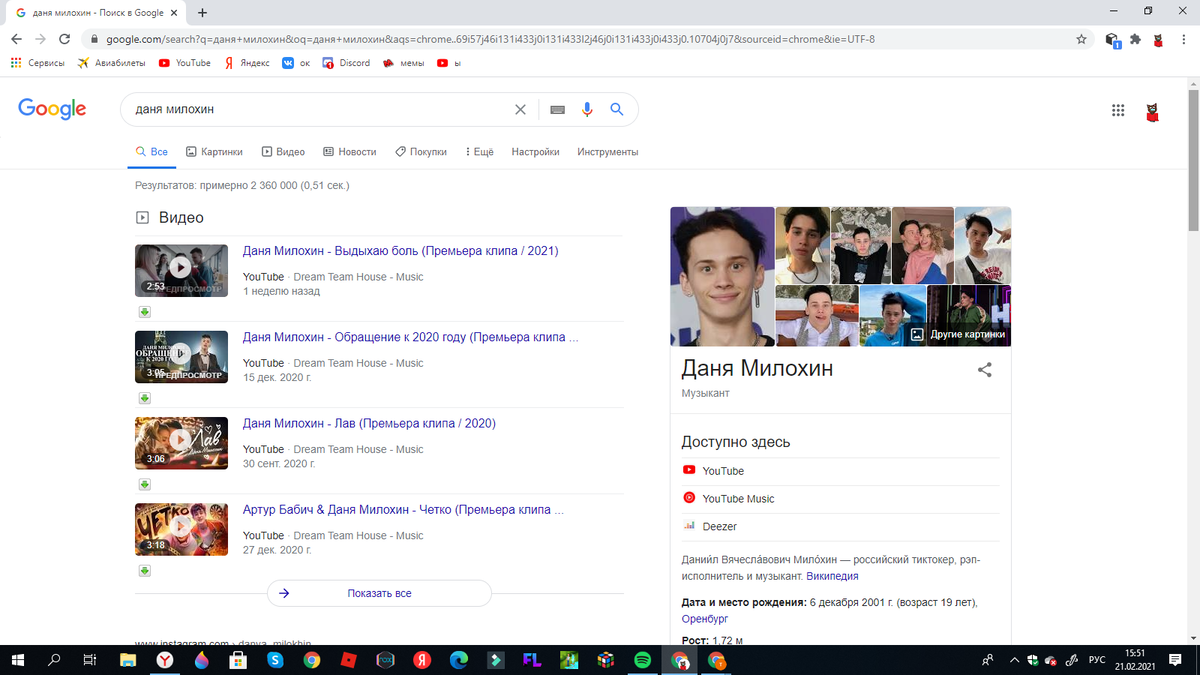This screenshot has width=1200, height=675.
Task: Open the YouTube bookmark in bookmarks bar
Action: [185, 63]
